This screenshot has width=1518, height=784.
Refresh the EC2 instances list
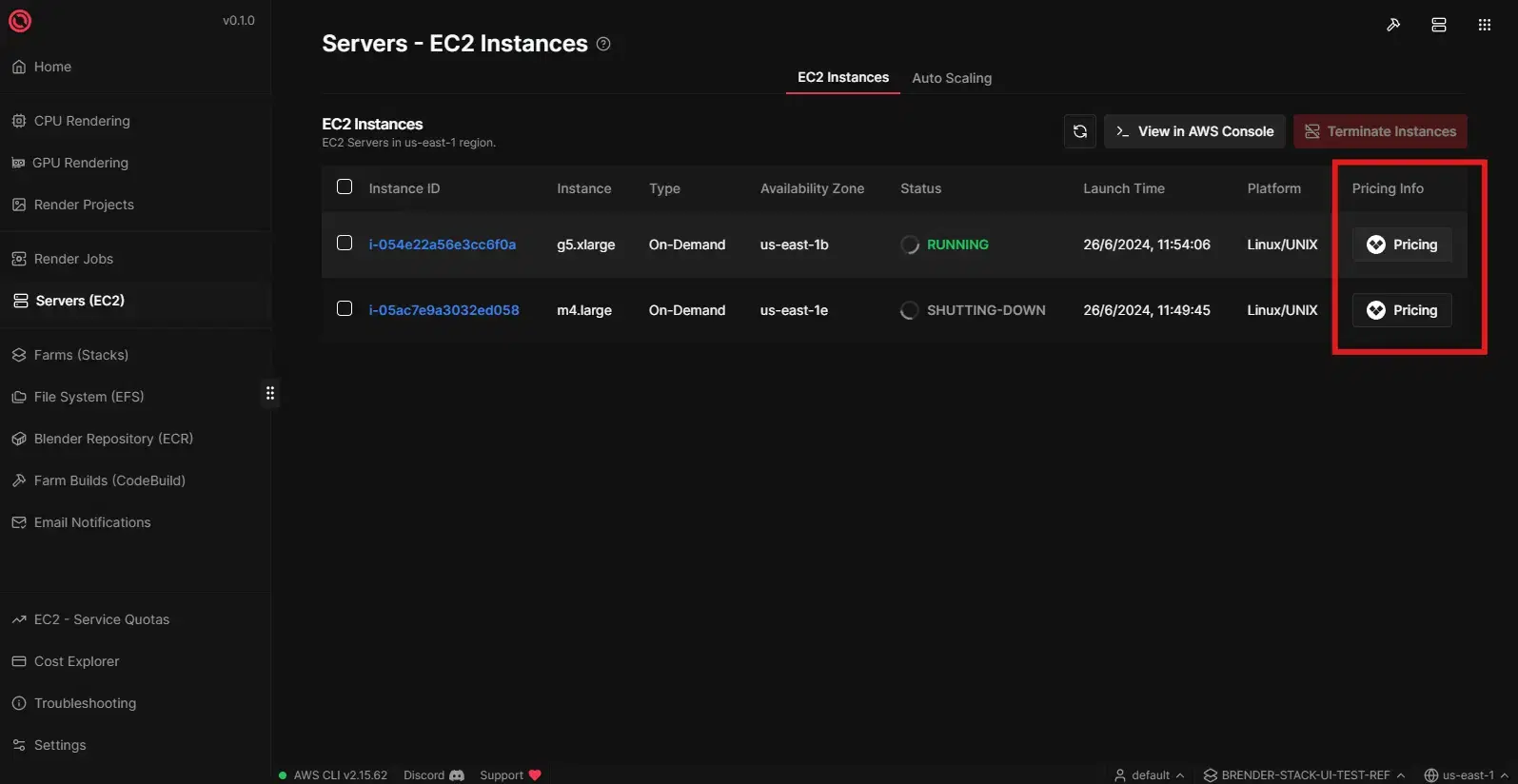point(1080,131)
